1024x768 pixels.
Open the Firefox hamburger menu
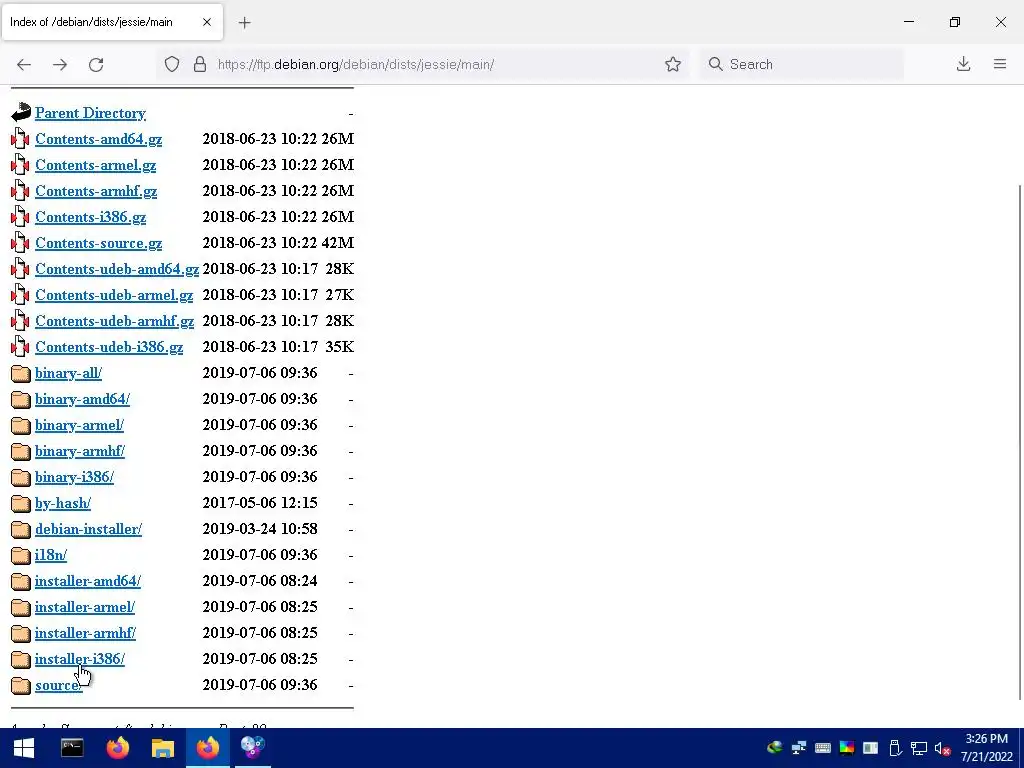[1000, 64]
